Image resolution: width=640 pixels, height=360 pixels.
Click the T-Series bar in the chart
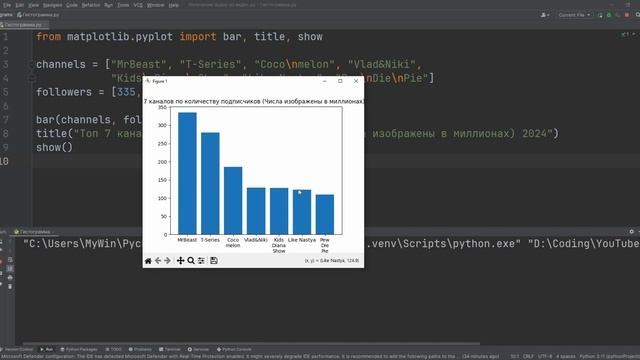pos(210,183)
